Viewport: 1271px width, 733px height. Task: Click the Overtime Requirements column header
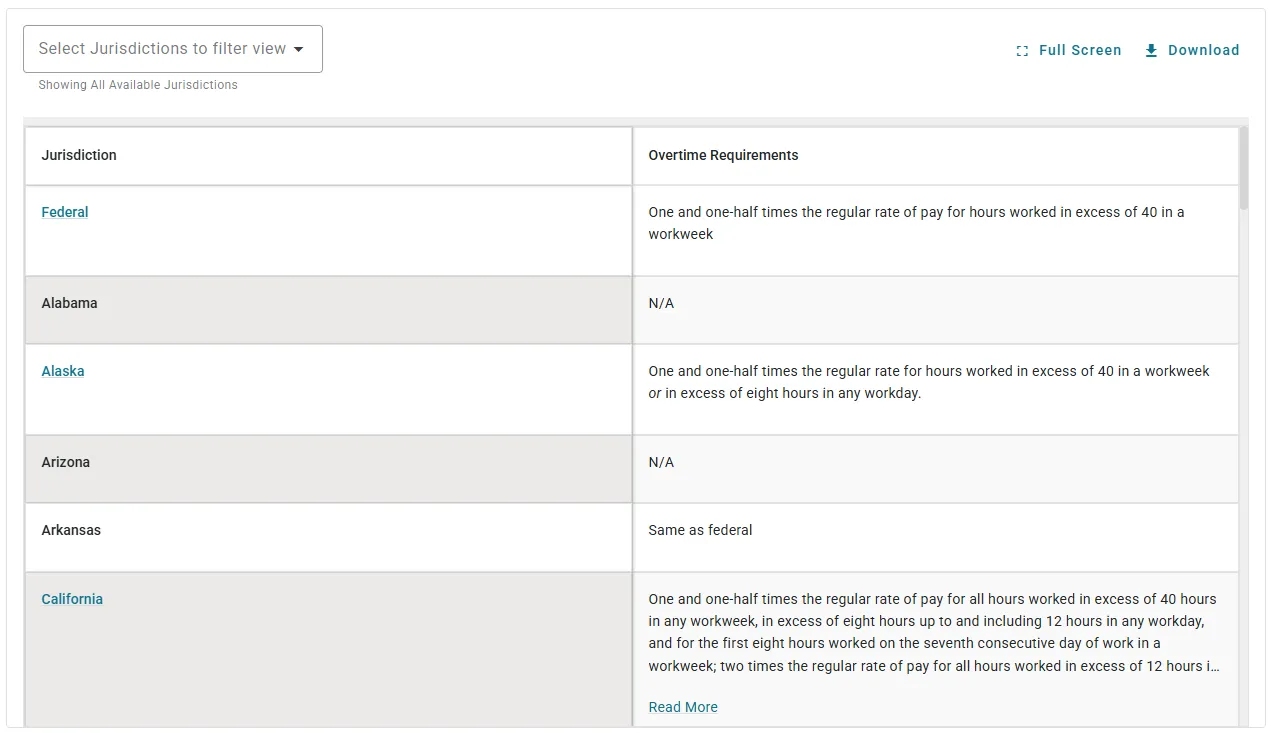(723, 155)
